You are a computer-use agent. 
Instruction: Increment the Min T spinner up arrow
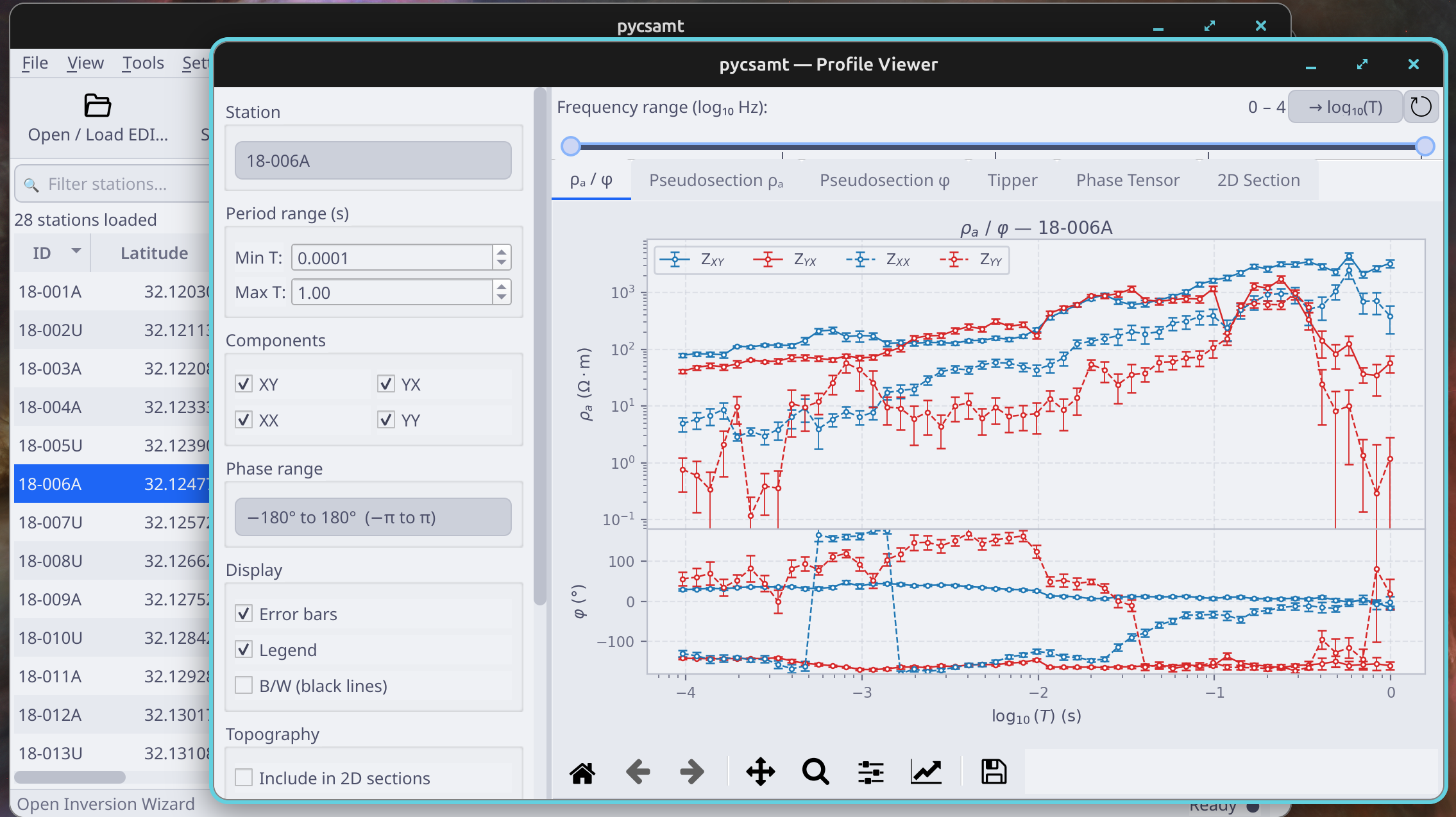click(502, 251)
